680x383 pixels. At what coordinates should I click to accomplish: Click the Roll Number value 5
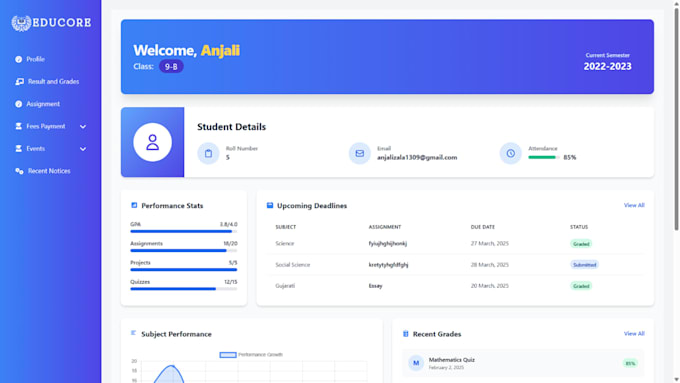pyautogui.click(x=228, y=157)
